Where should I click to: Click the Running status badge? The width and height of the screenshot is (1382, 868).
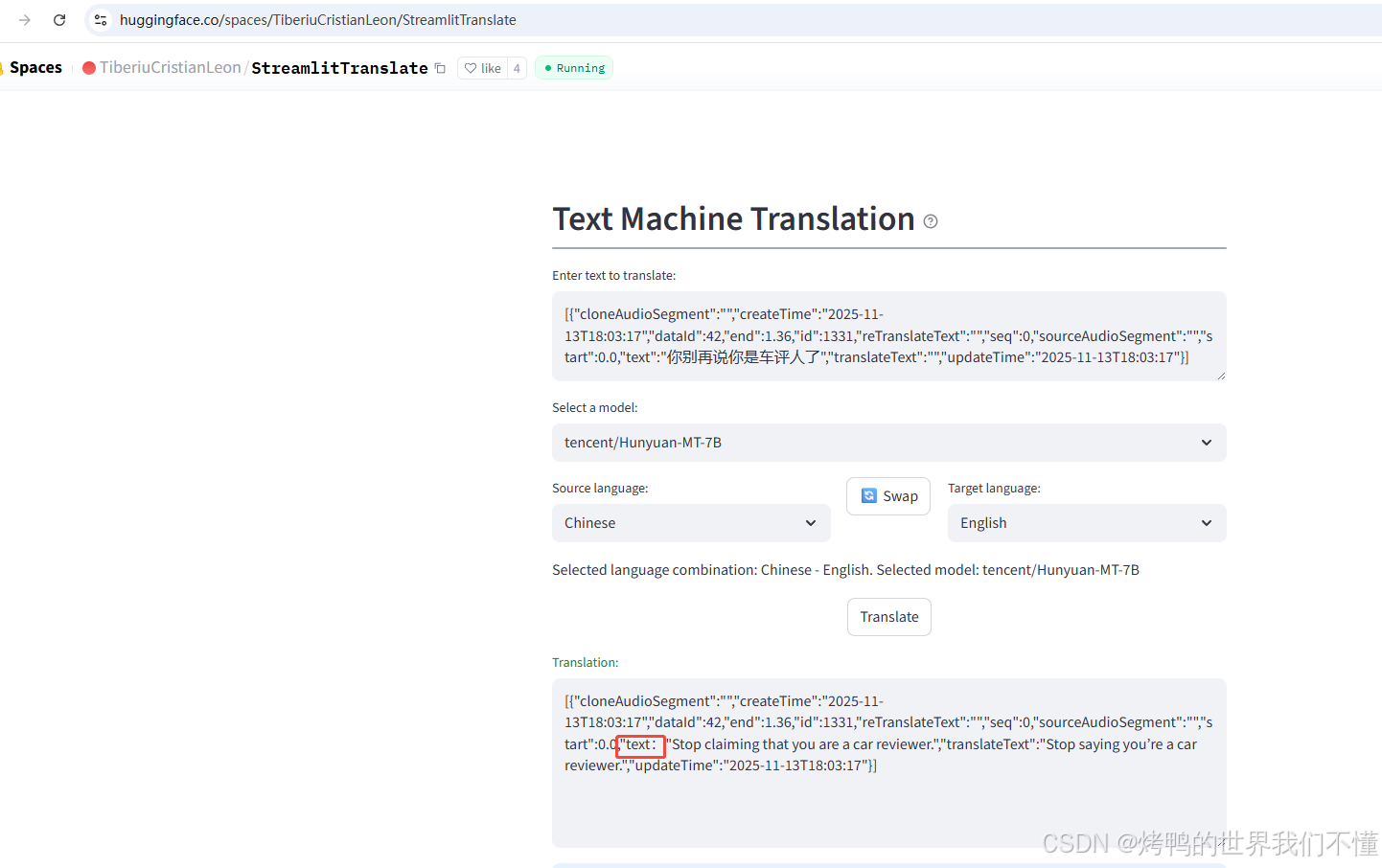click(574, 68)
